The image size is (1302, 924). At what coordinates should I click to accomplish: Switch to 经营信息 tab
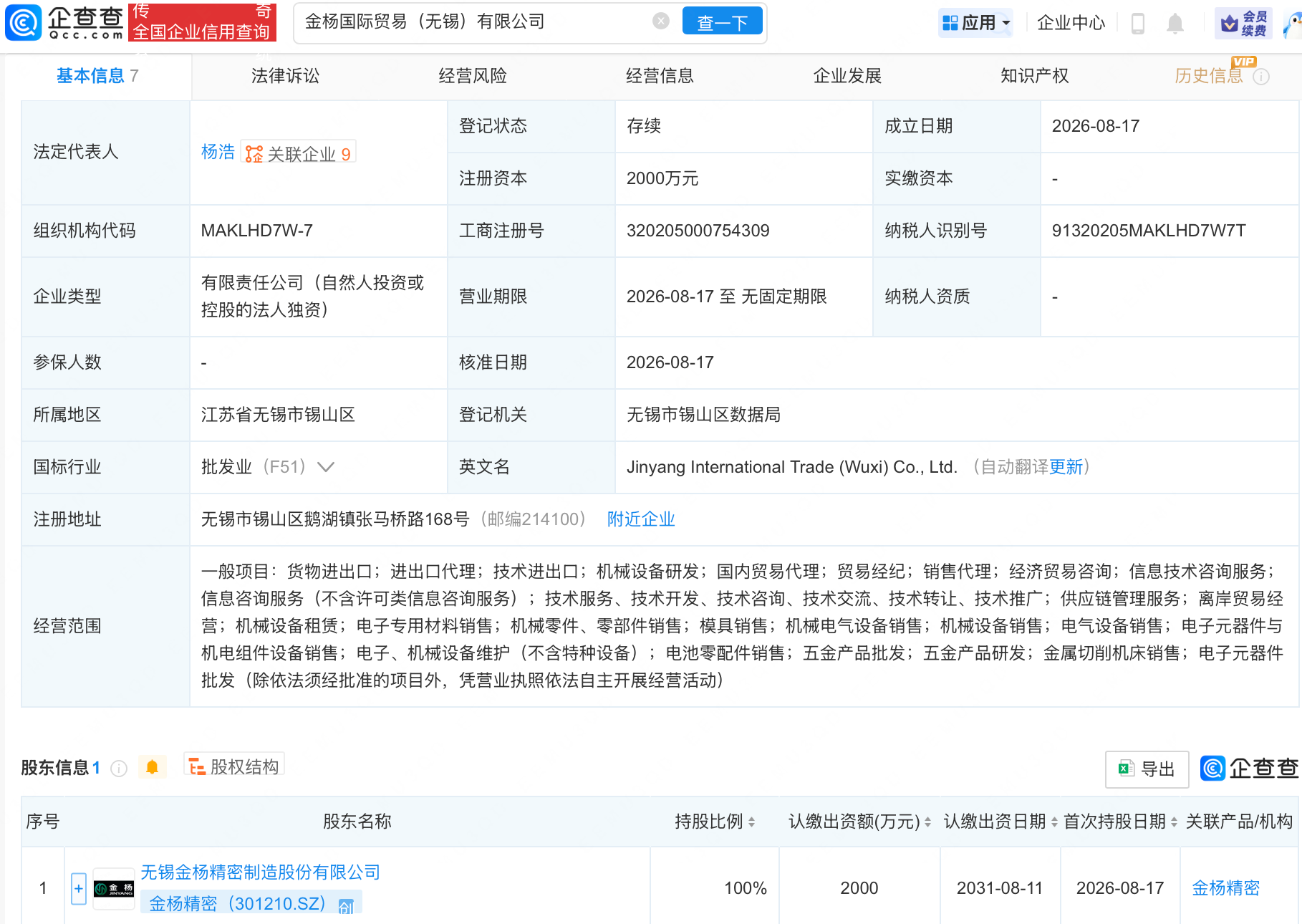(660, 76)
